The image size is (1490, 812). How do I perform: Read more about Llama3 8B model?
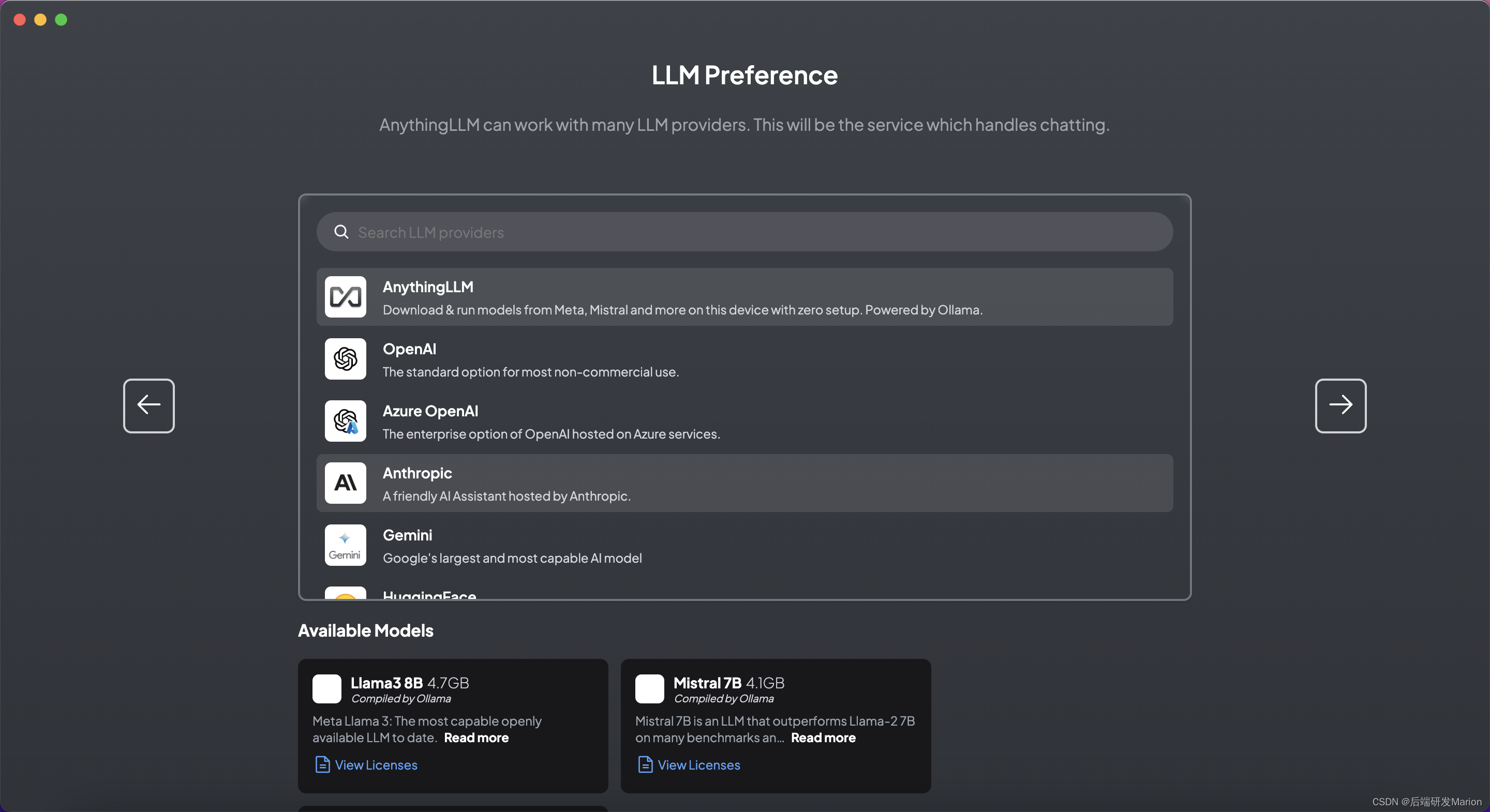476,738
